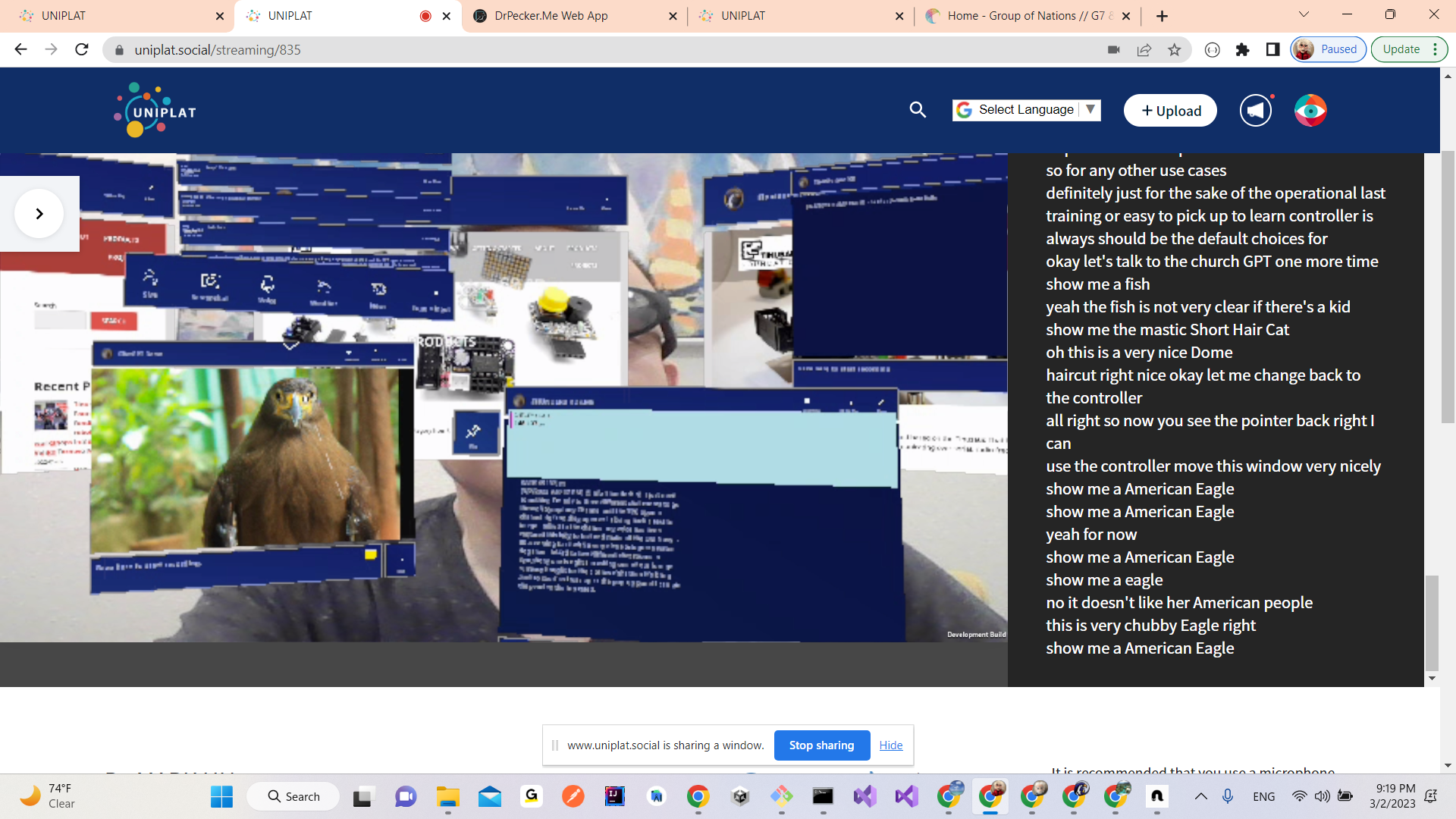Show hidden system tray icons
Image resolution: width=1456 pixels, height=819 pixels.
[x=1200, y=796]
